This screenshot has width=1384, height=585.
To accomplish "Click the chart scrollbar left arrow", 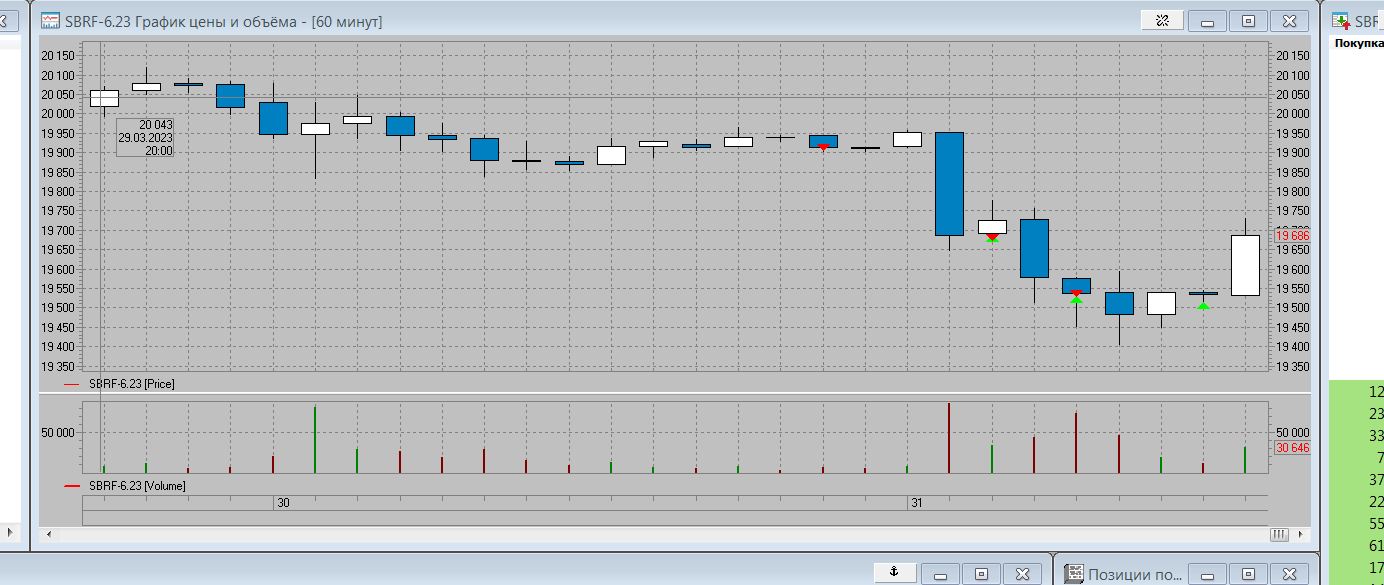I will tap(49, 535).
